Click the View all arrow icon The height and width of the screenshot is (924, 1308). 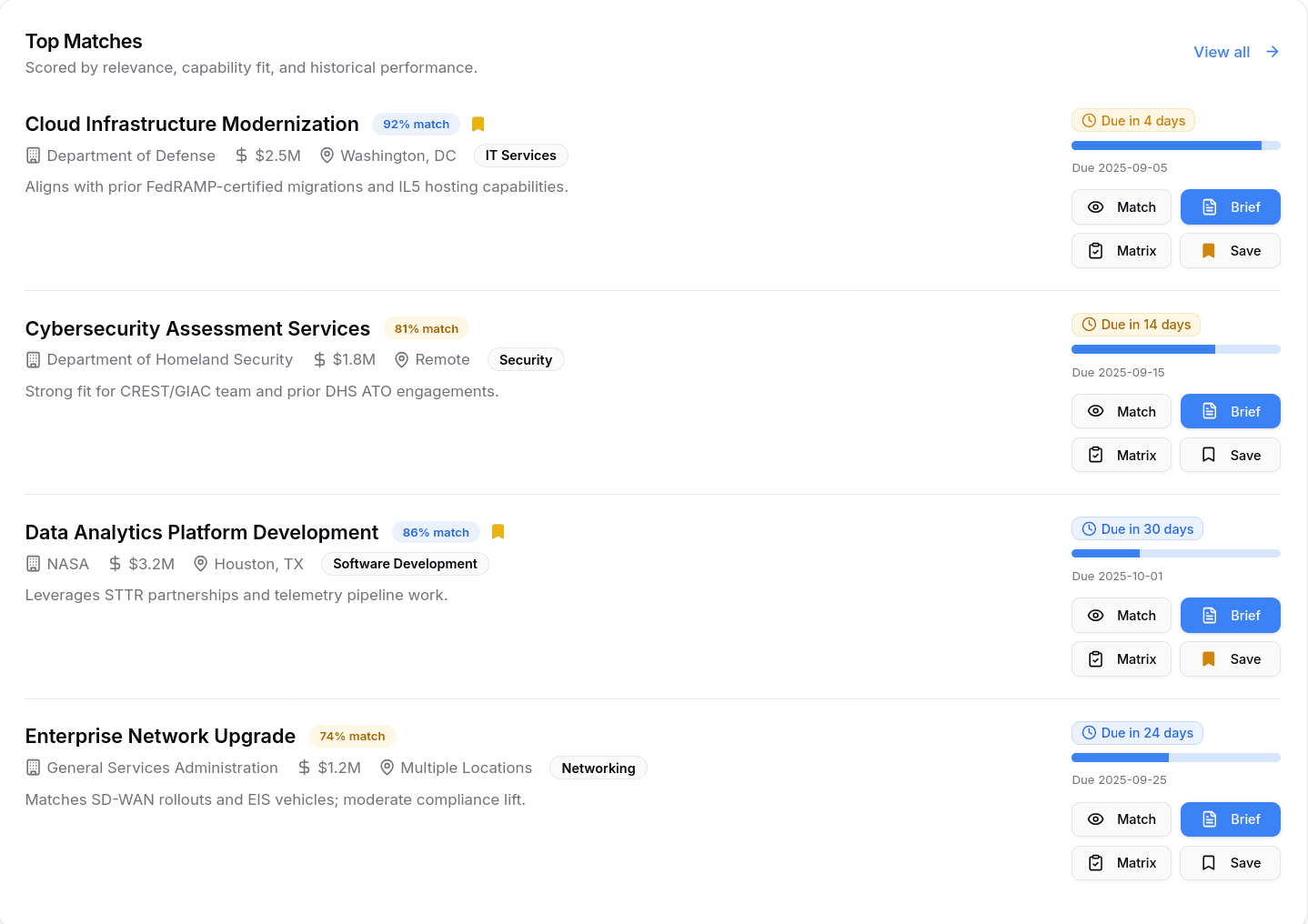pyautogui.click(x=1272, y=52)
